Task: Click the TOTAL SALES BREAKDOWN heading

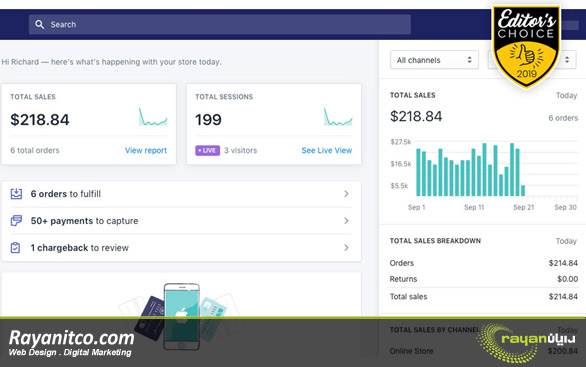Action: pyautogui.click(x=435, y=241)
